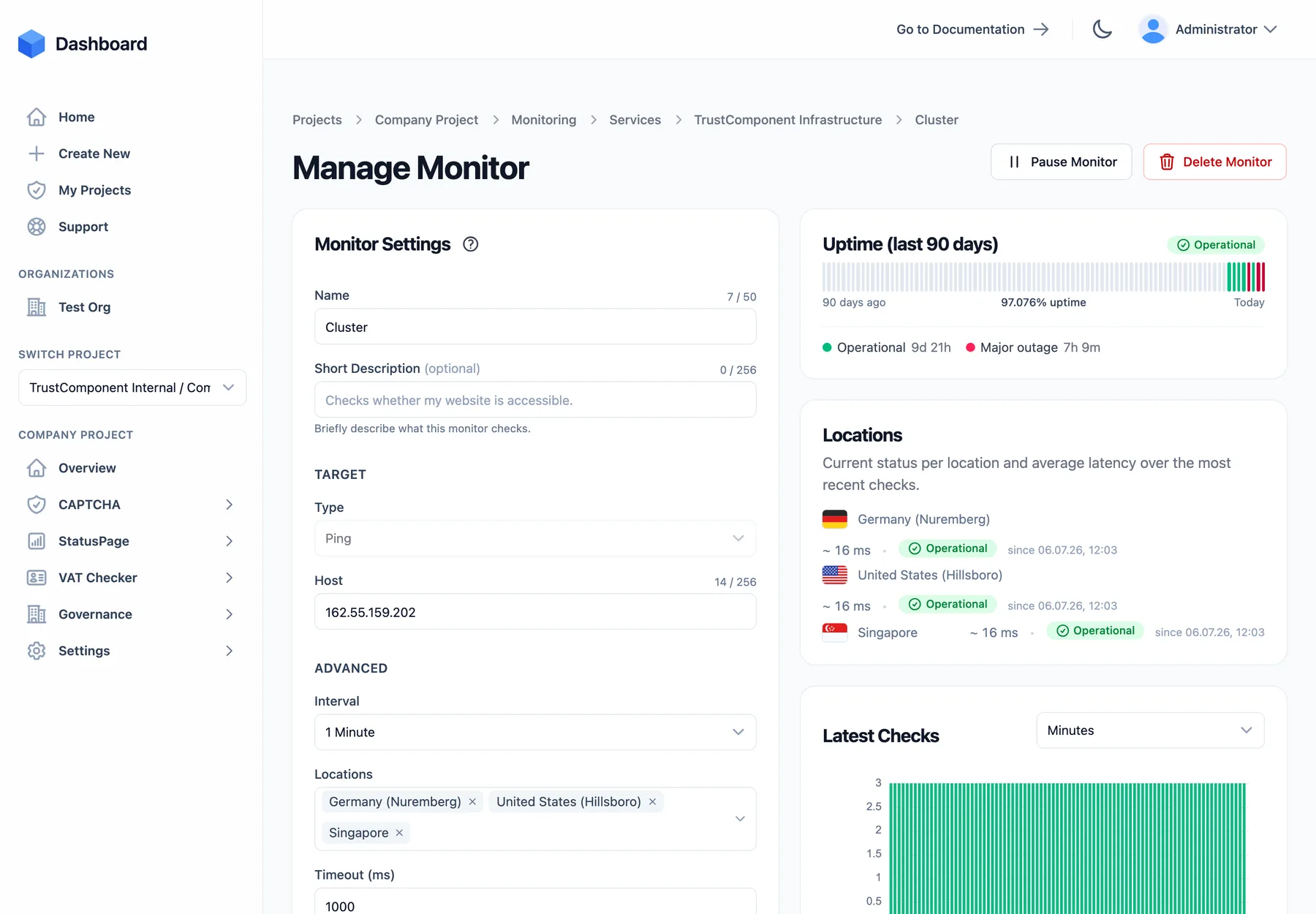Open the Locations multi-select dropdown arrow

[740, 819]
